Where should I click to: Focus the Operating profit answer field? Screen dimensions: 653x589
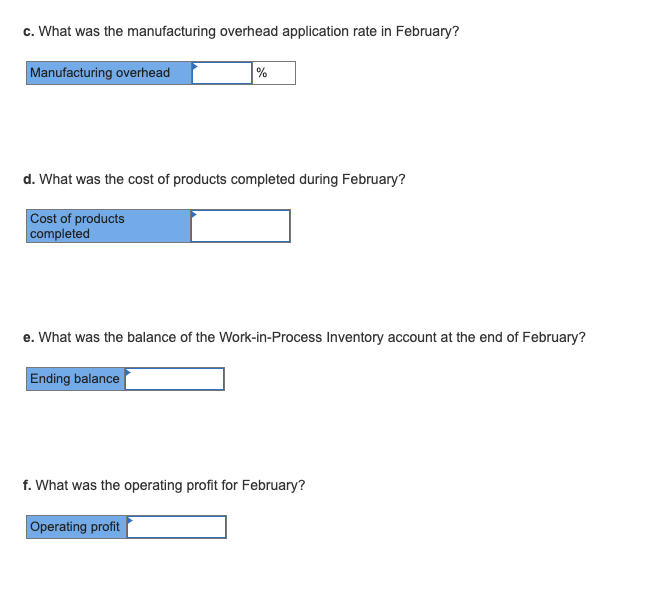(177, 527)
